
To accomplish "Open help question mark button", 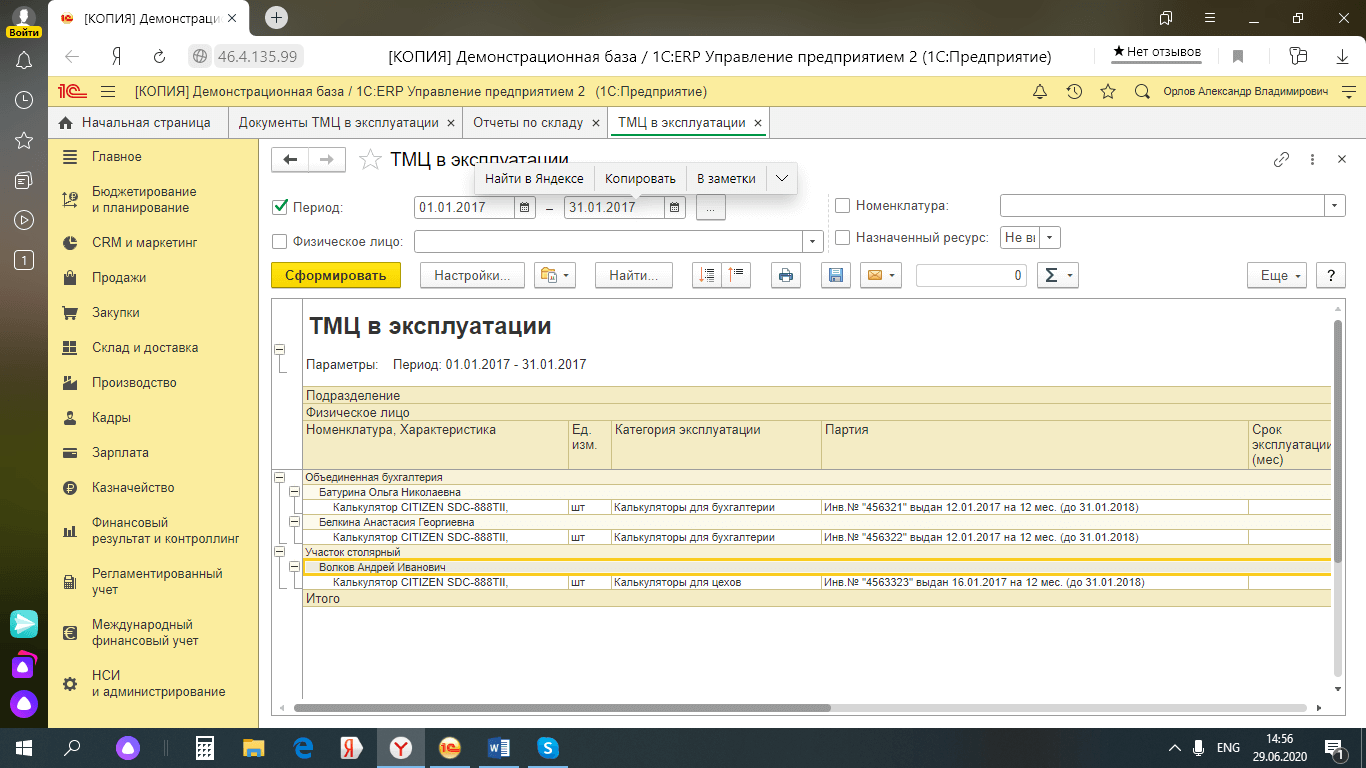I will pyautogui.click(x=1331, y=275).
